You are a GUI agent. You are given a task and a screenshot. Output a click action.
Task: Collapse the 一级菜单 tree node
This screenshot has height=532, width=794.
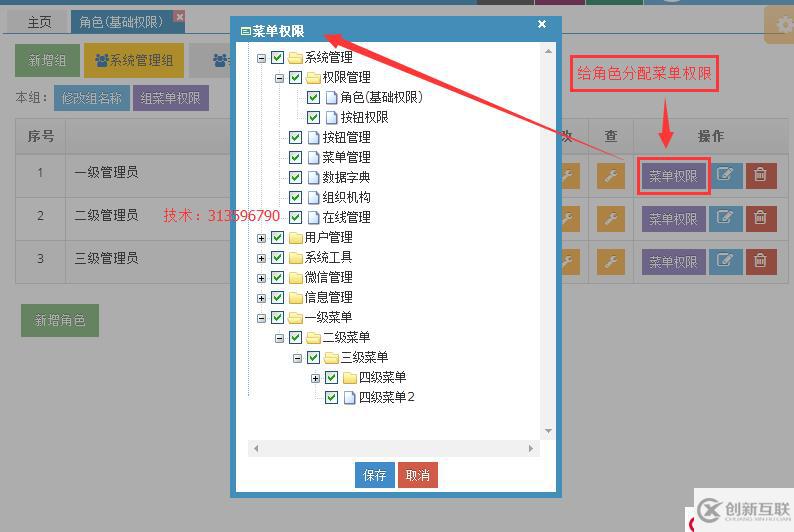[x=261, y=318]
